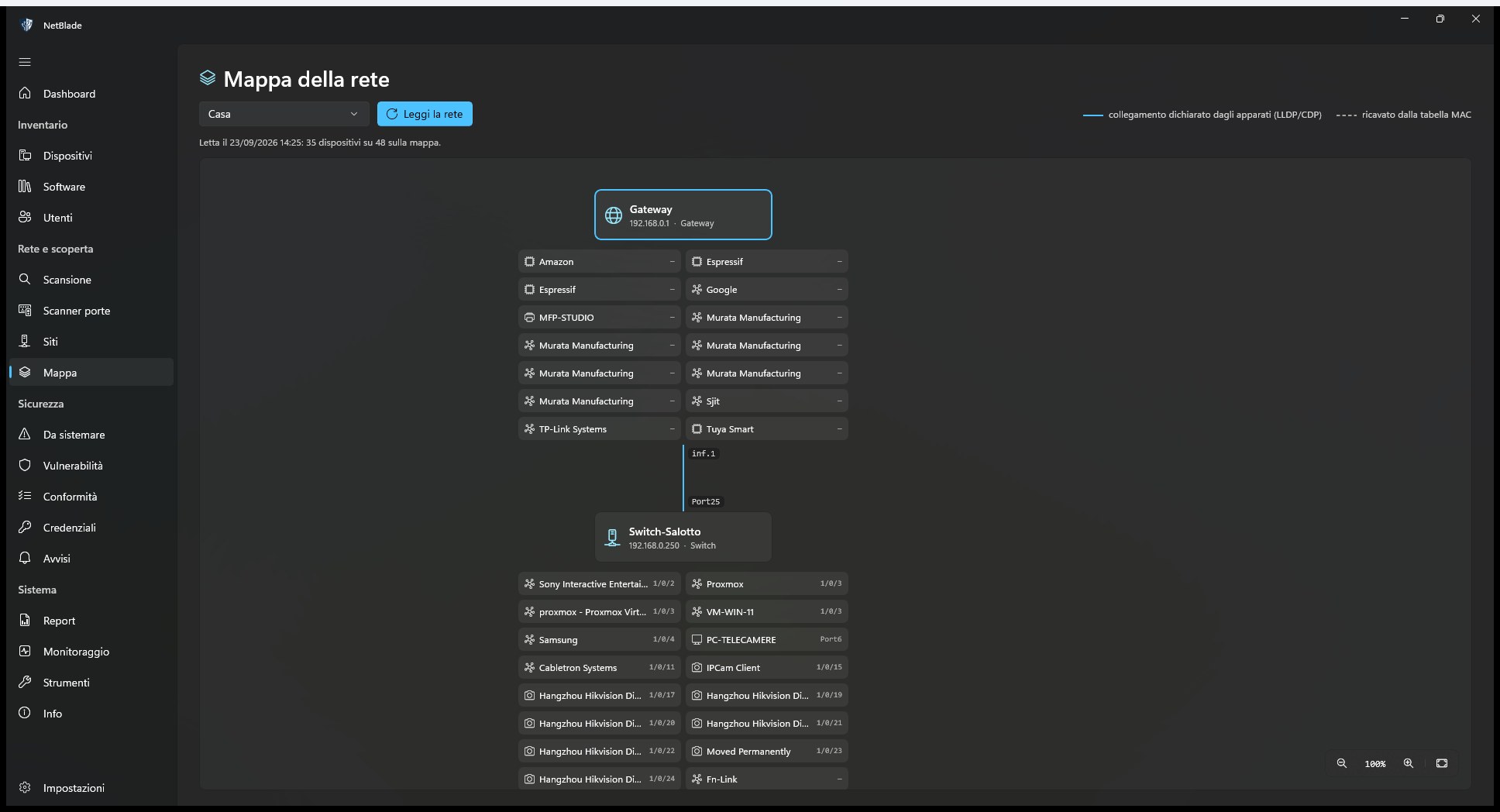Open Report document icon
Screen dimensions: 1500x812
coord(25,620)
